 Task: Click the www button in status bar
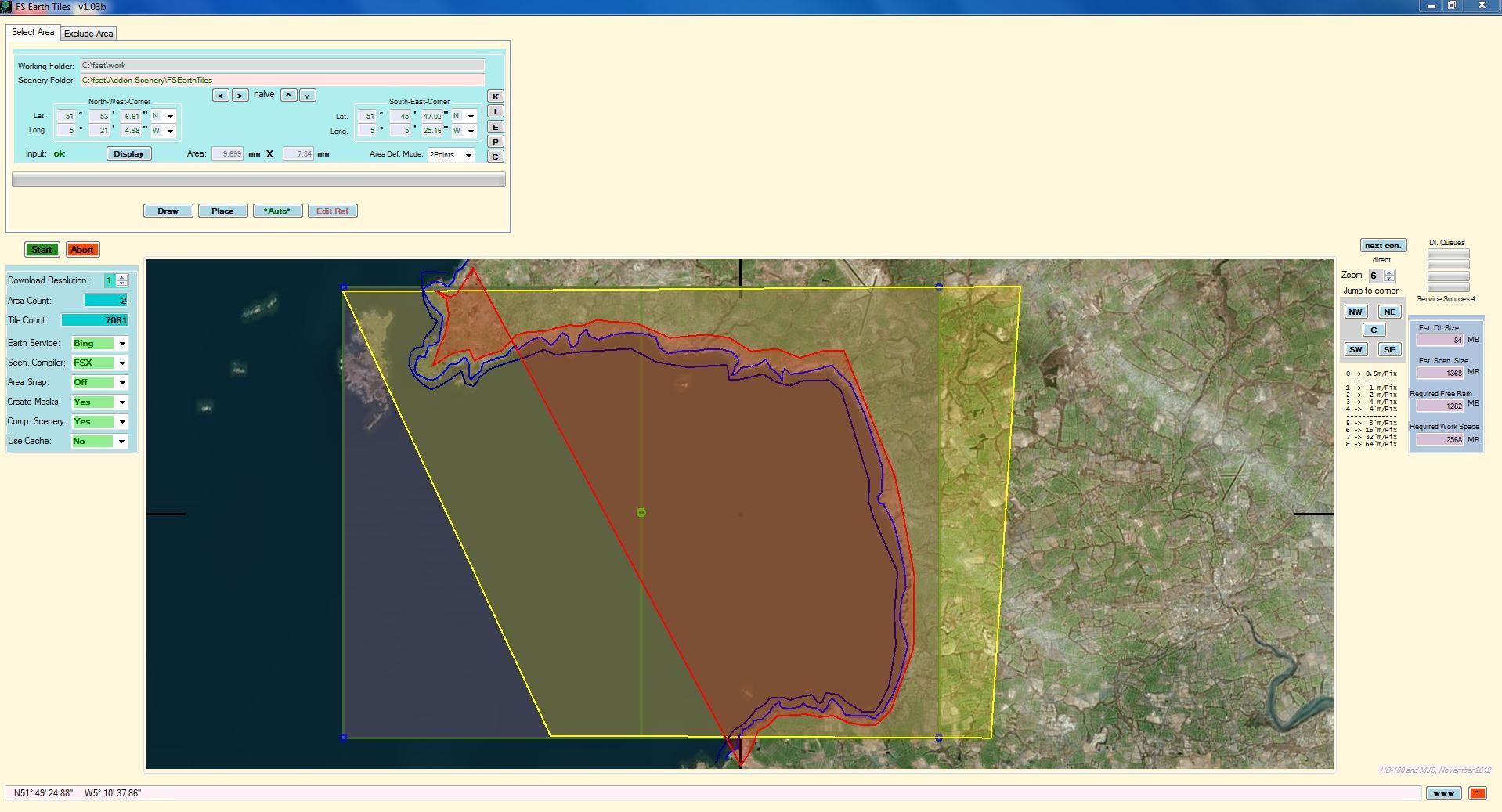tap(1443, 794)
